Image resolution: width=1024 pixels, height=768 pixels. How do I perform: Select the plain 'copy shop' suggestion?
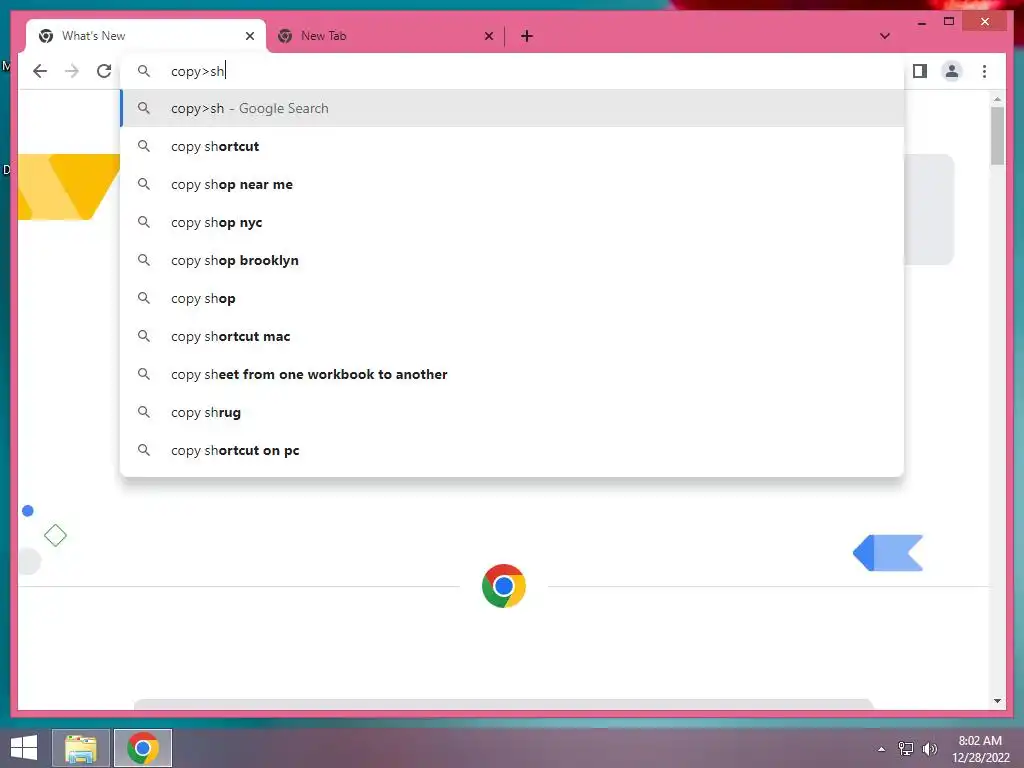click(x=513, y=298)
